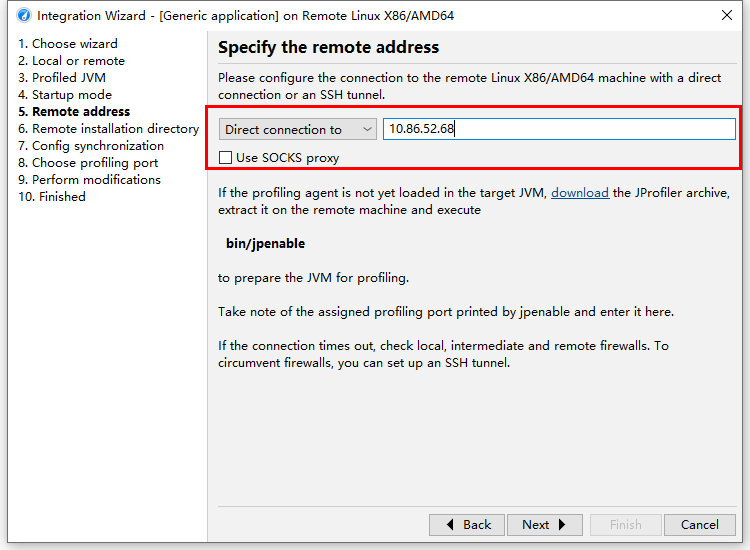Cancel the integration wizard

pyautogui.click(x=699, y=525)
